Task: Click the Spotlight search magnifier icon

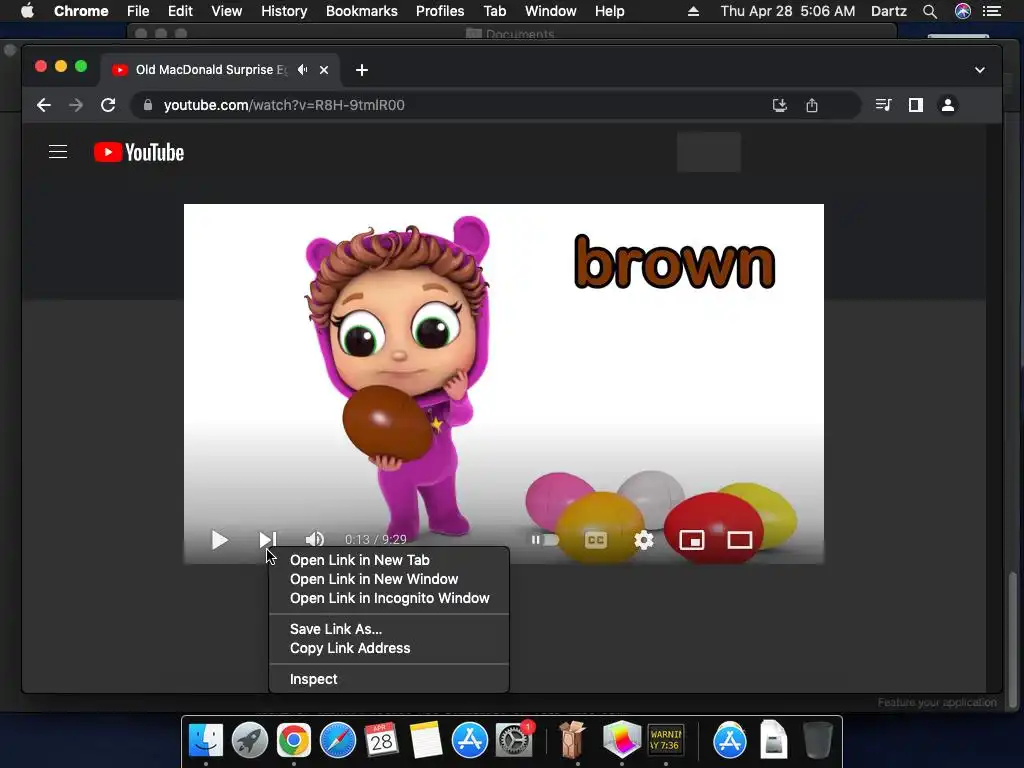Action: [x=930, y=11]
